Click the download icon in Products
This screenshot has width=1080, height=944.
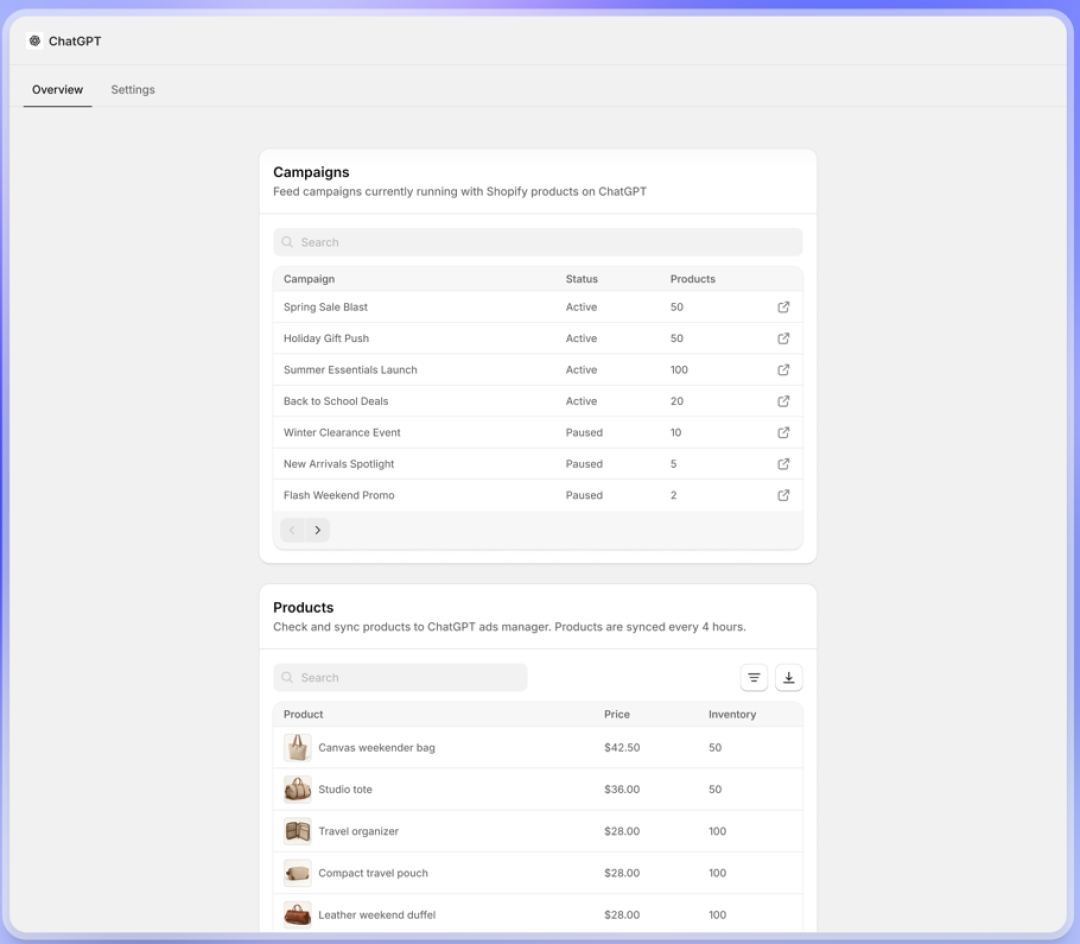pos(789,678)
